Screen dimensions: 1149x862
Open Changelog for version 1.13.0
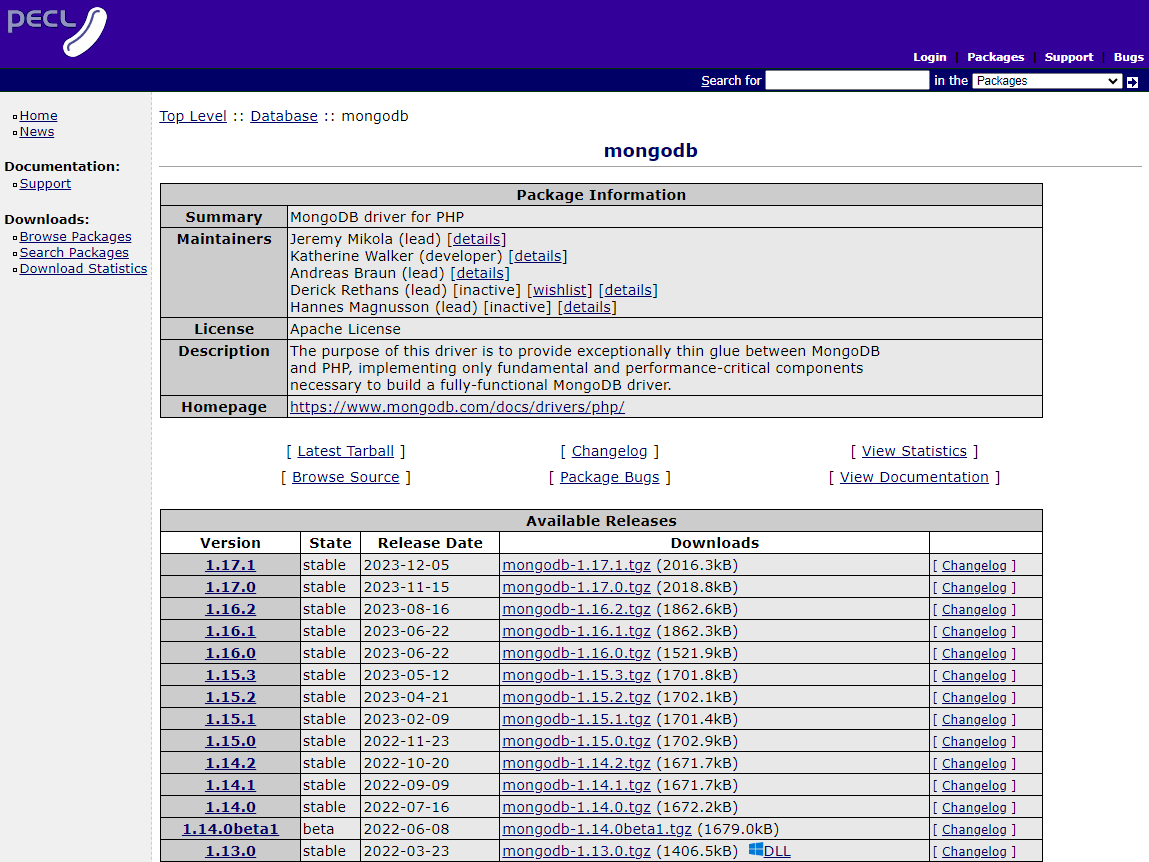pos(974,852)
